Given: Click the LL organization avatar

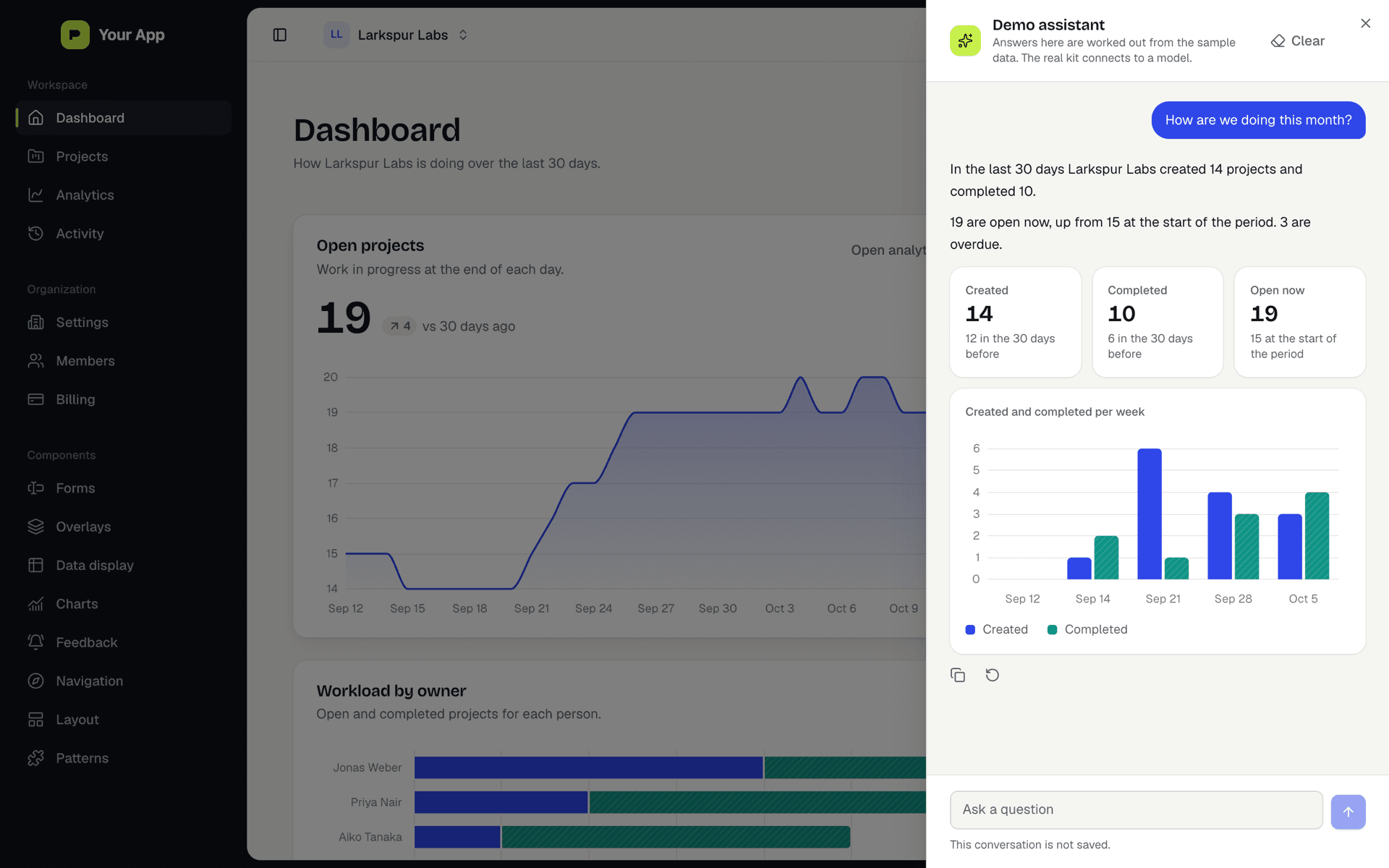Looking at the screenshot, I should click(336, 35).
